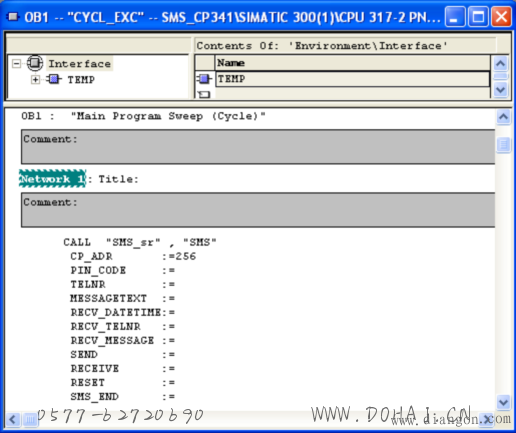Select the TEMP cell in the Name column
This screenshot has width=516, height=433.
(x=352, y=79)
